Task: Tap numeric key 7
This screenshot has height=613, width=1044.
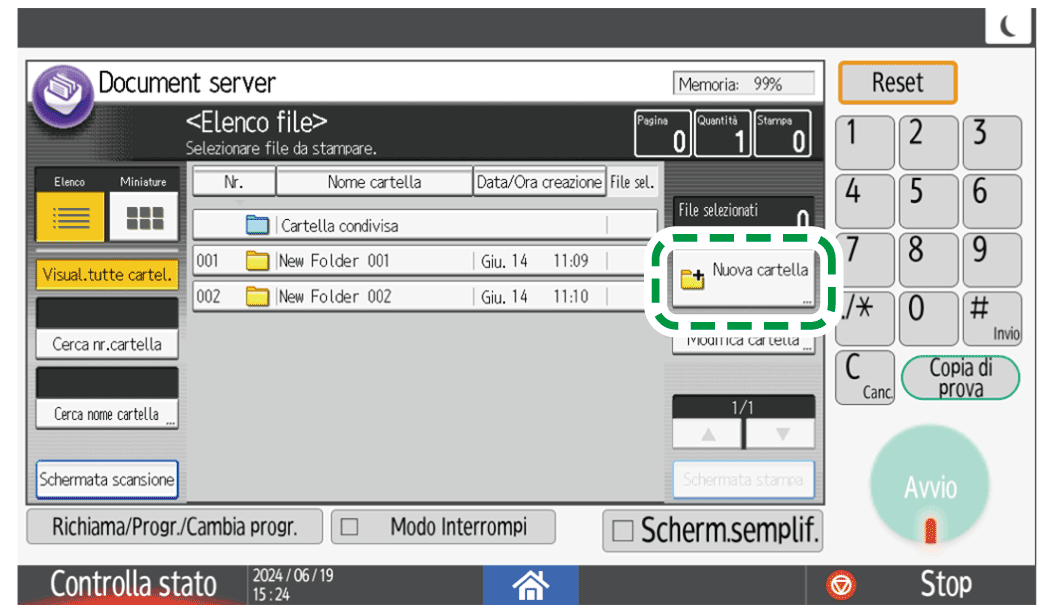Action: click(865, 260)
